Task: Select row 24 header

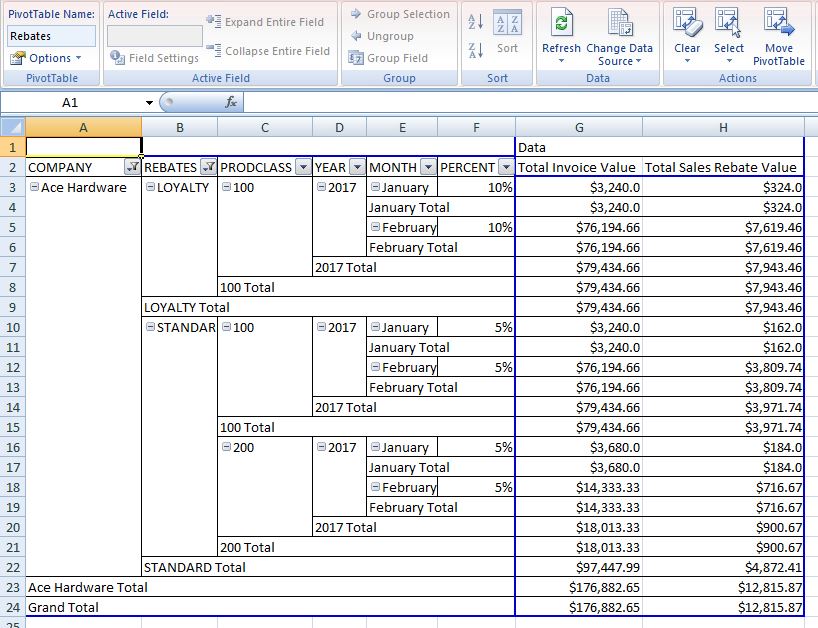Action: [13, 607]
